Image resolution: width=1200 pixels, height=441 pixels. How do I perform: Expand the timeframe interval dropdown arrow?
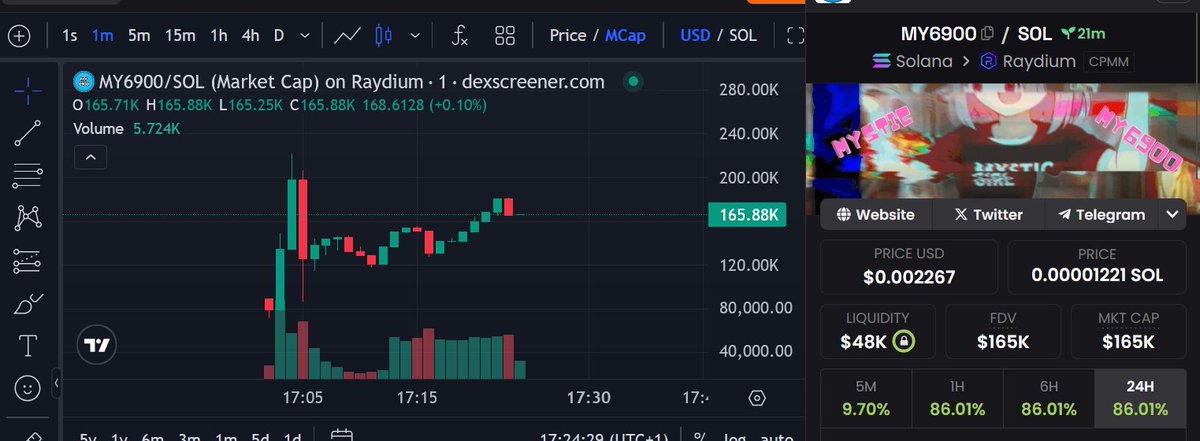(305, 36)
